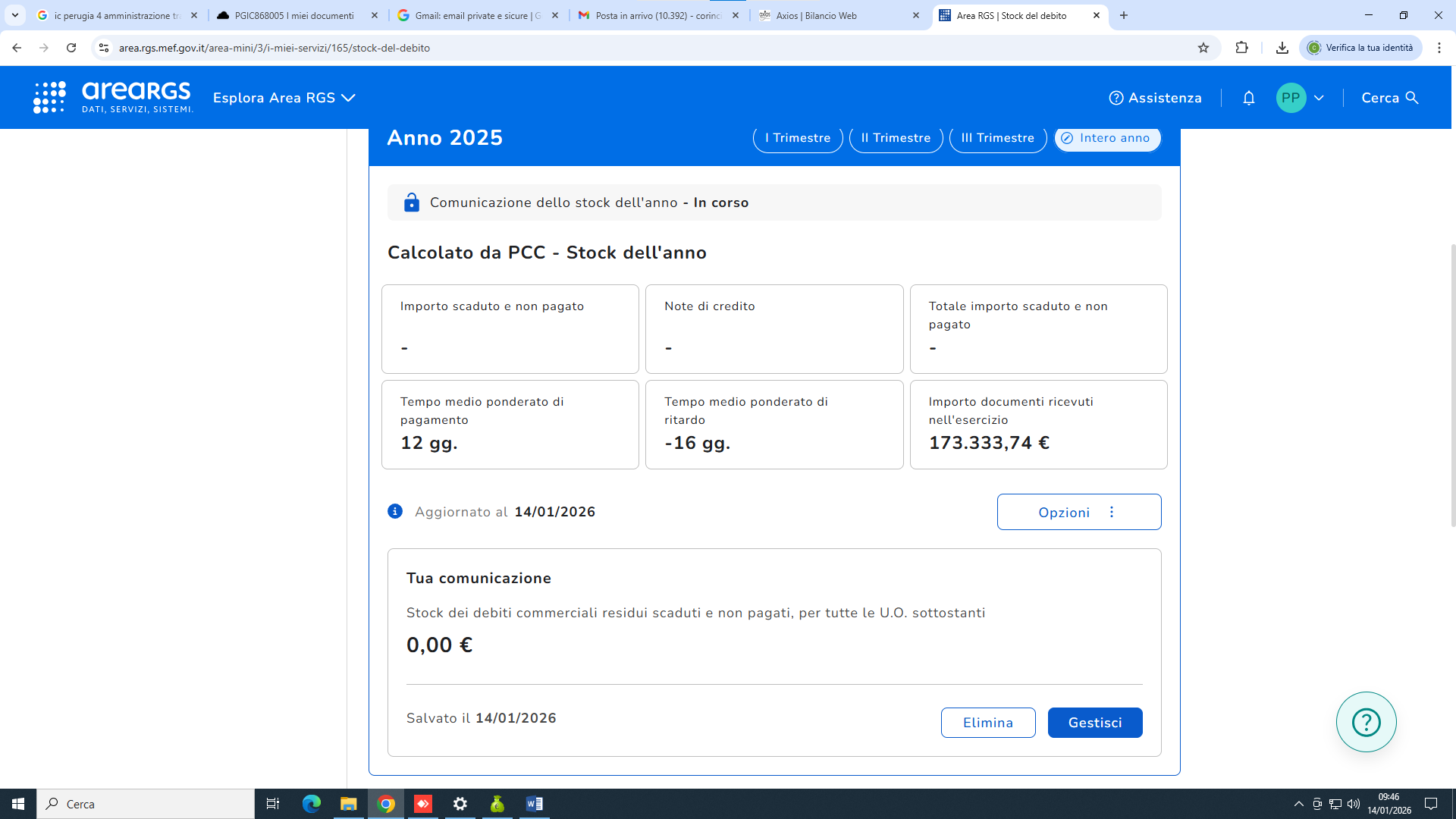1456x819 pixels.
Task: Bookmark this page with the star icon
Action: pyautogui.click(x=1203, y=48)
